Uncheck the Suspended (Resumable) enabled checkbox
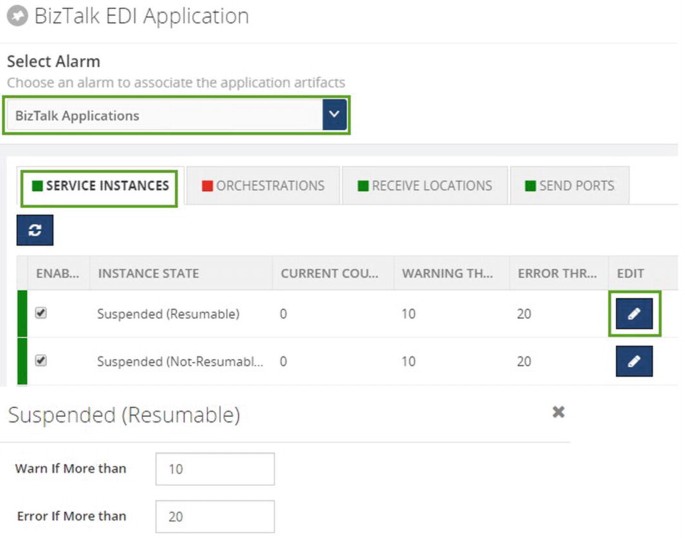This screenshot has height=538, width=685. (x=41, y=313)
